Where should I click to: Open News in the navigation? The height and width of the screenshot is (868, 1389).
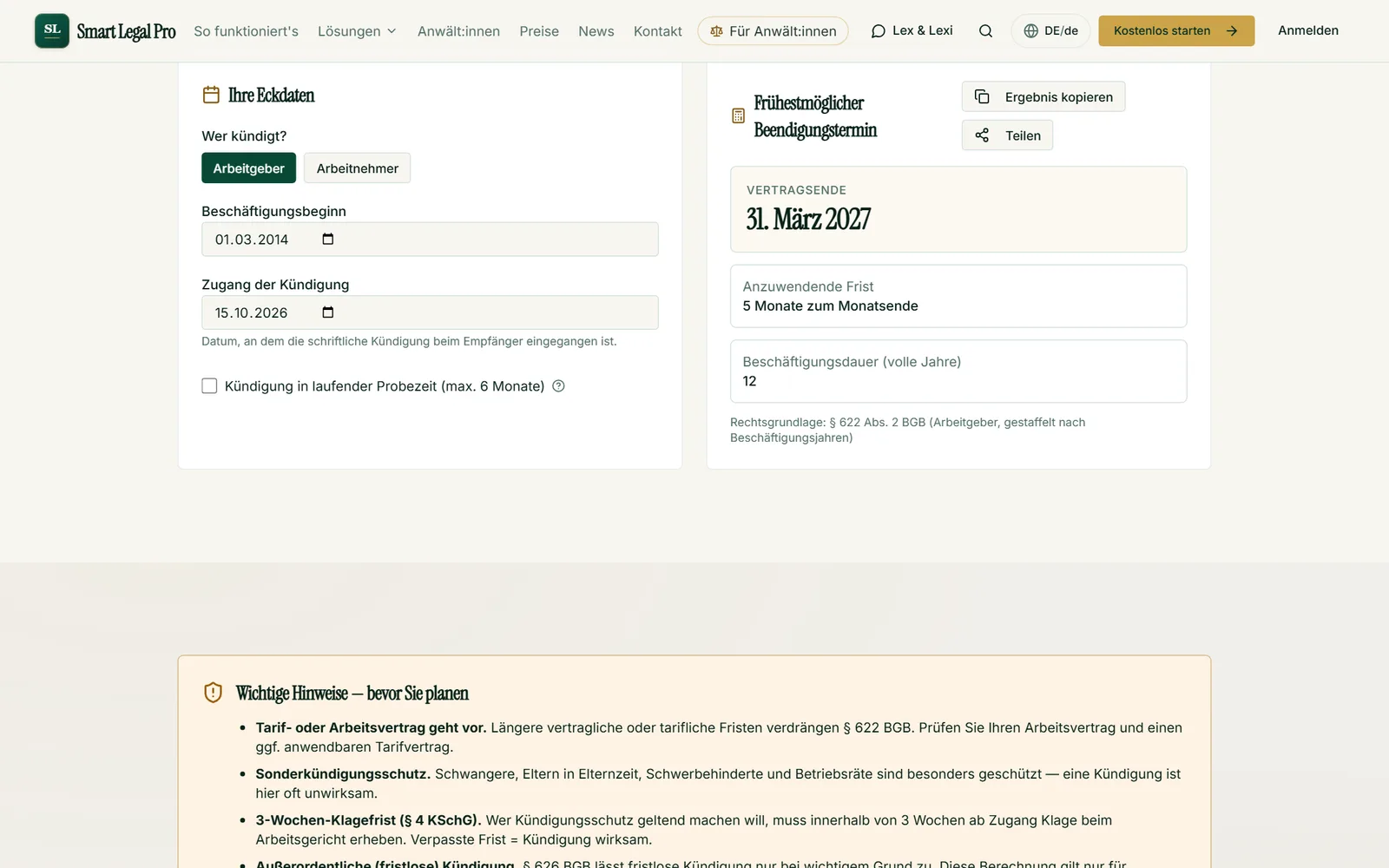(596, 31)
